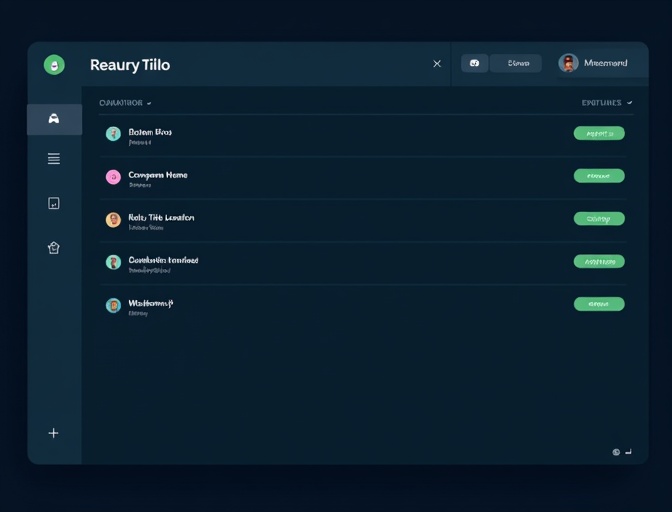The image size is (672, 512).
Task: Open the fifth row entry starting with W
Action: [150, 303]
